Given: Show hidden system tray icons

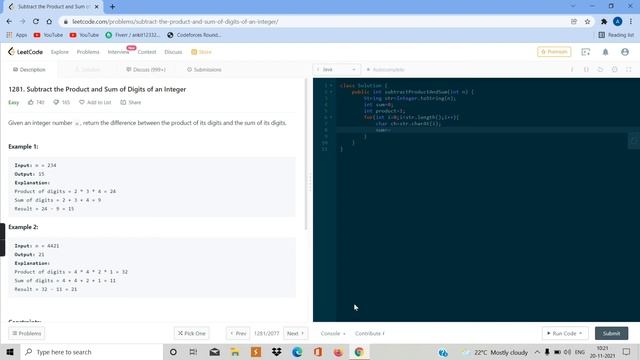Looking at the screenshot, I should (x=537, y=352).
